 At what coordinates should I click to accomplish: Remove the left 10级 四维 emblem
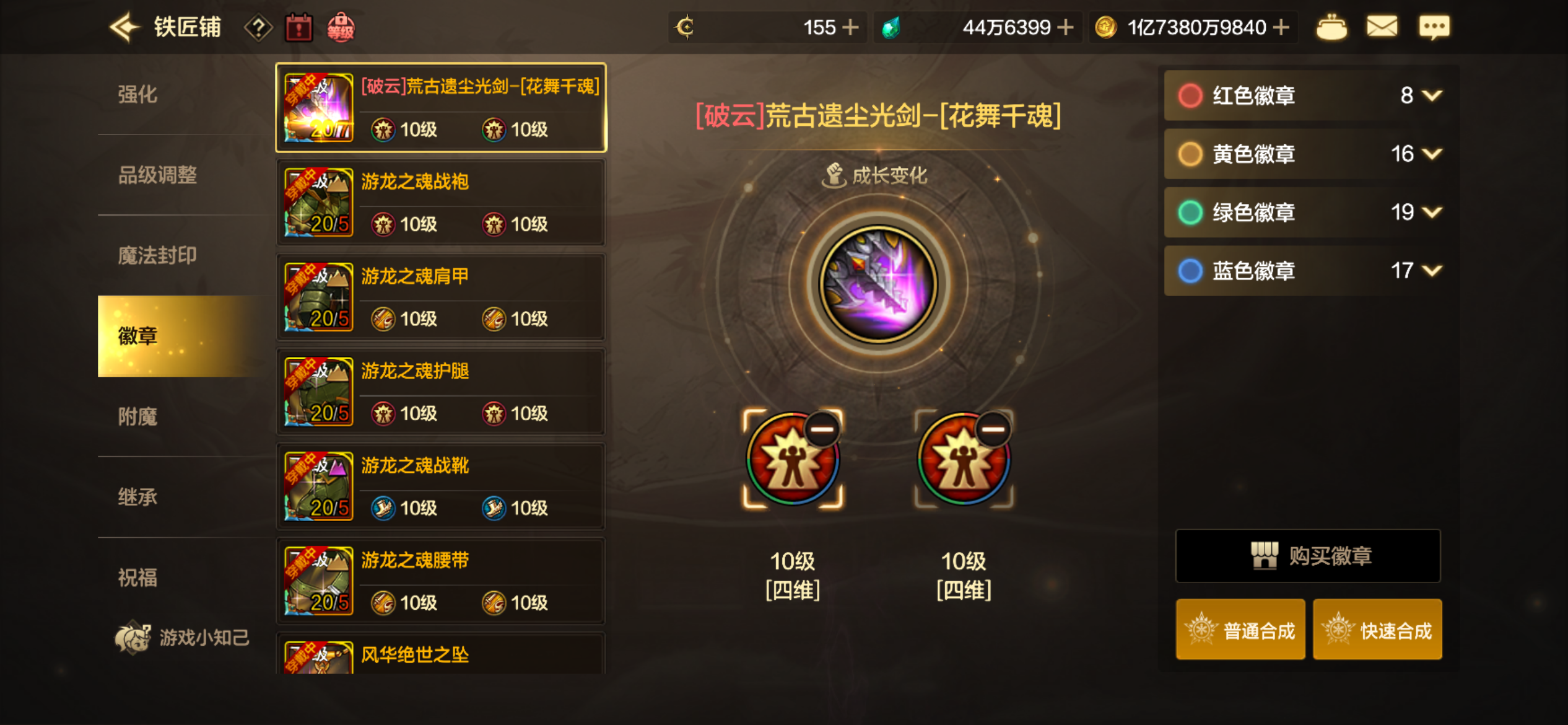click(x=823, y=429)
